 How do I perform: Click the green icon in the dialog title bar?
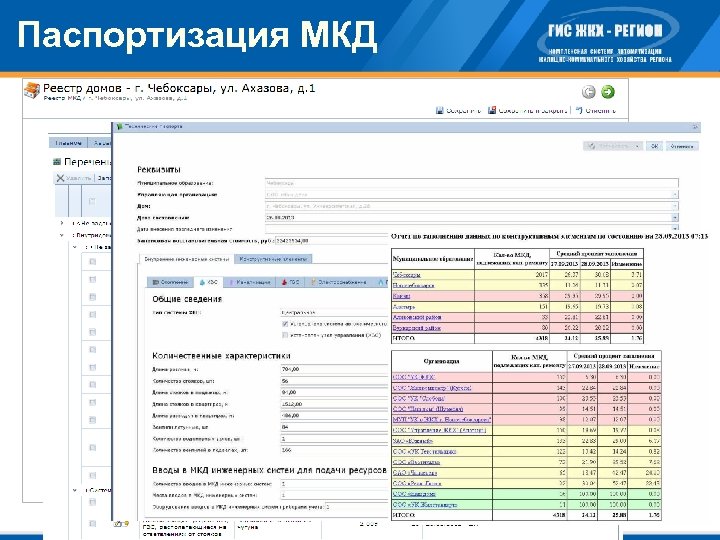point(120,126)
